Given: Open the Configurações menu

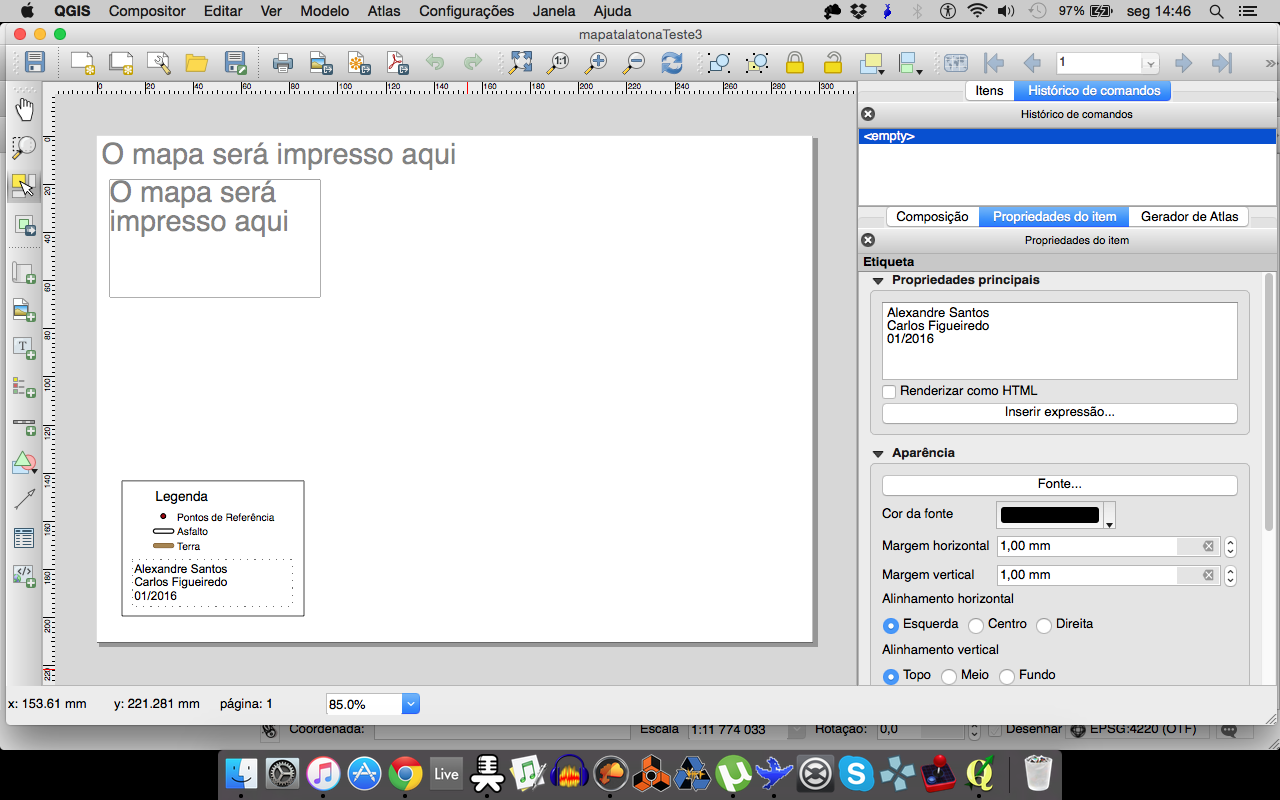Looking at the screenshot, I should coord(466,11).
